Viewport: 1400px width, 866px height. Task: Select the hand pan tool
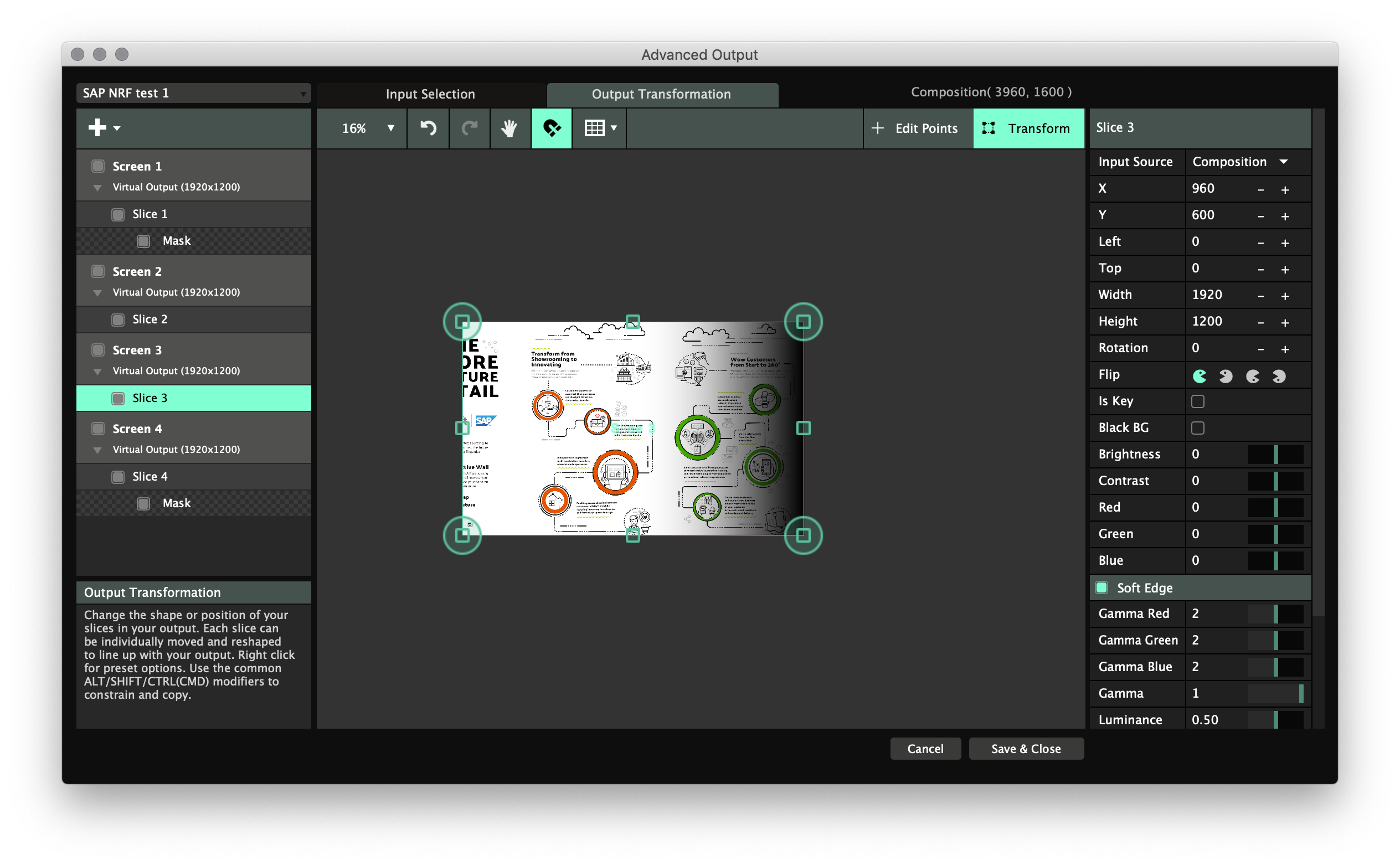point(509,128)
